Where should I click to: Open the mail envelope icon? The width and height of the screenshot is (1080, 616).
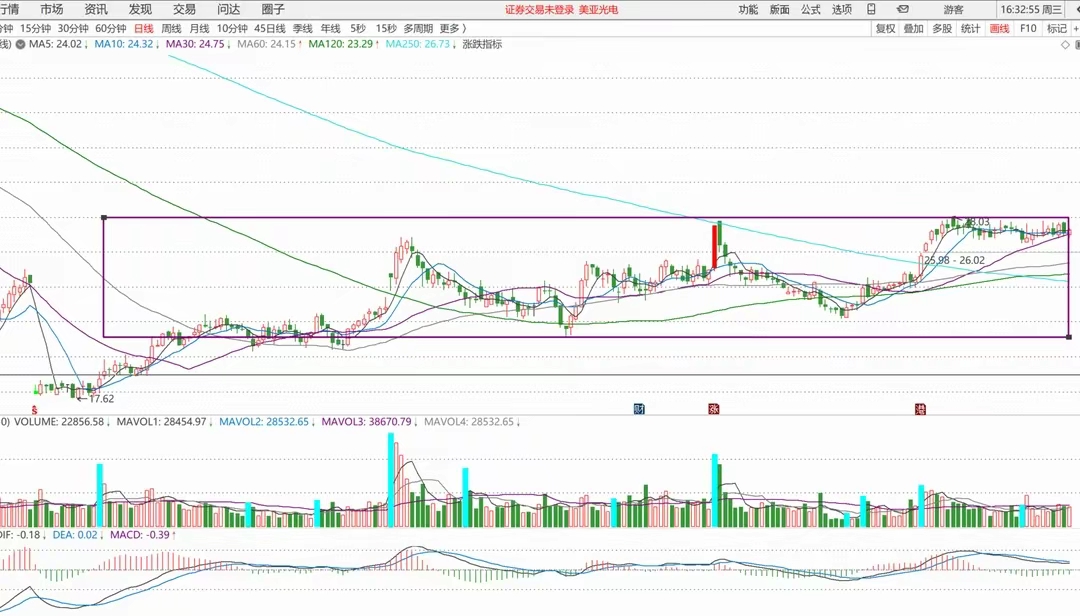click(903, 10)
